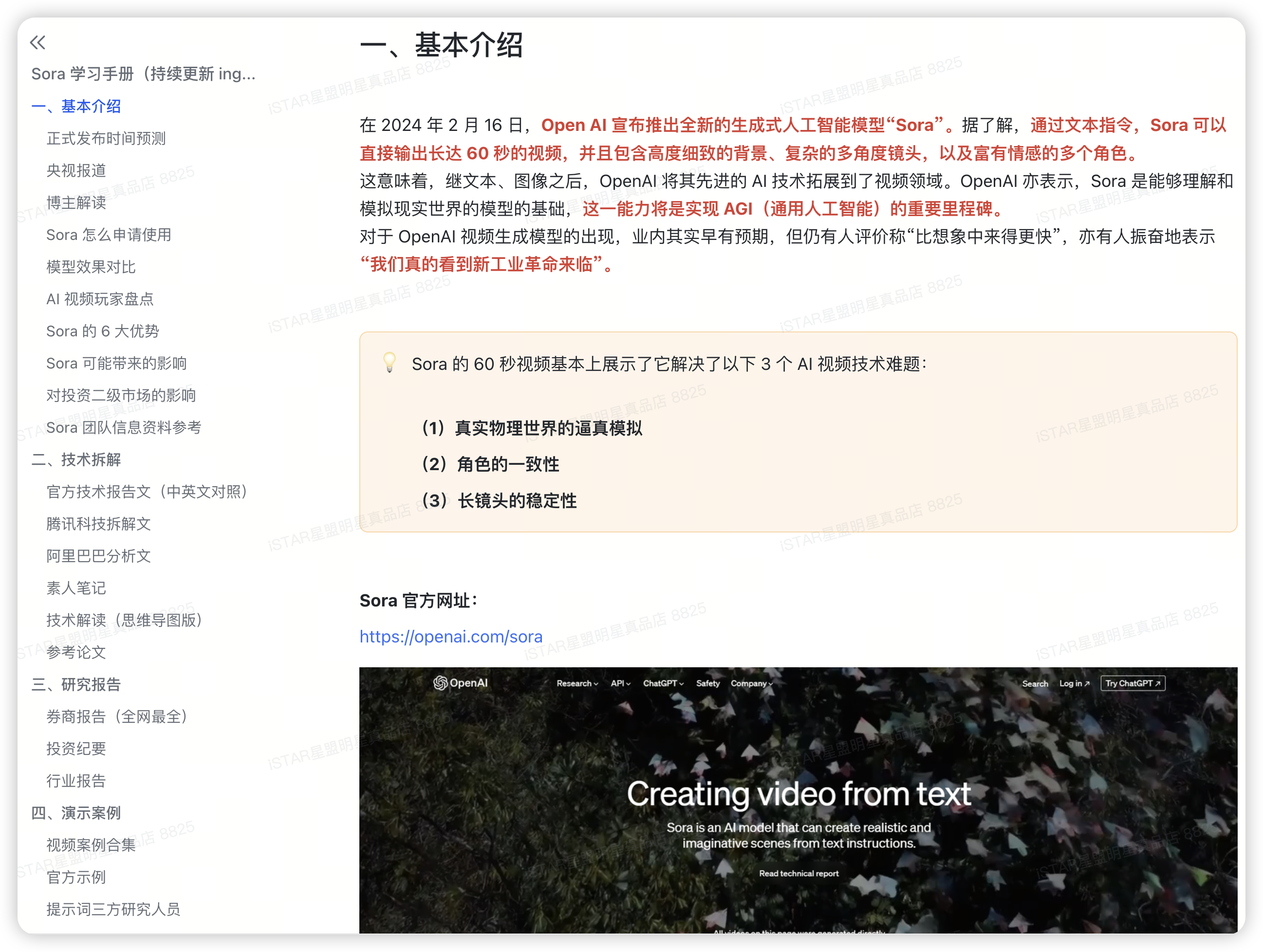Image resolution: width=1263 pixels, height=952 pixels.
Task: Open the document title 'Sora 学习手册' in the sidebar
Action: [x=143, y=73]
